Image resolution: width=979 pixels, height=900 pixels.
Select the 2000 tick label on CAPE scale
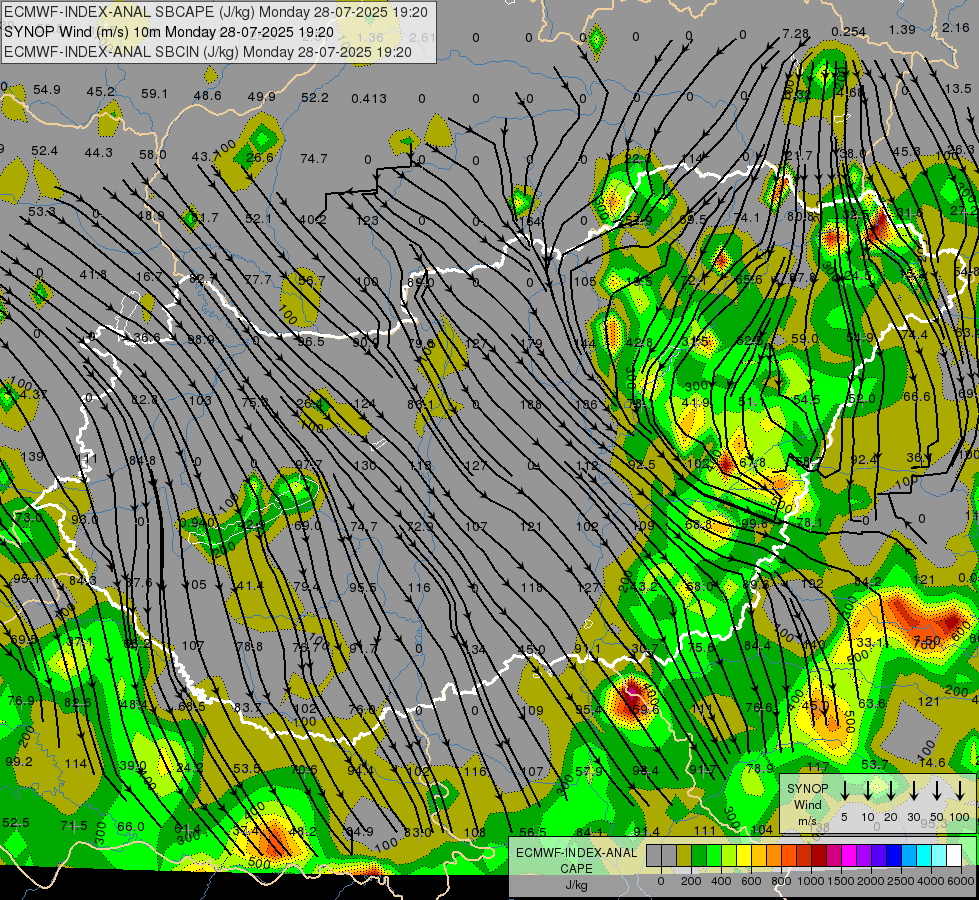[871, 881]
